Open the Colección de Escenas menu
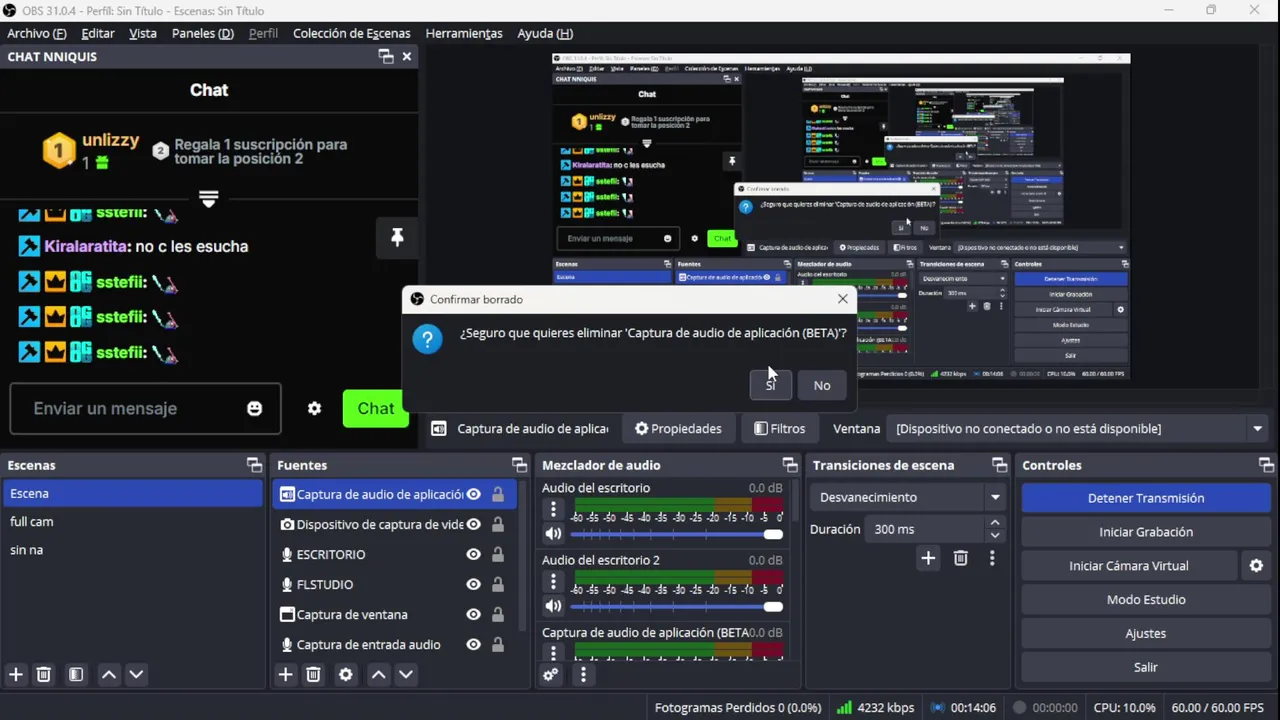 pyautogui.click(x=351, y=33)
